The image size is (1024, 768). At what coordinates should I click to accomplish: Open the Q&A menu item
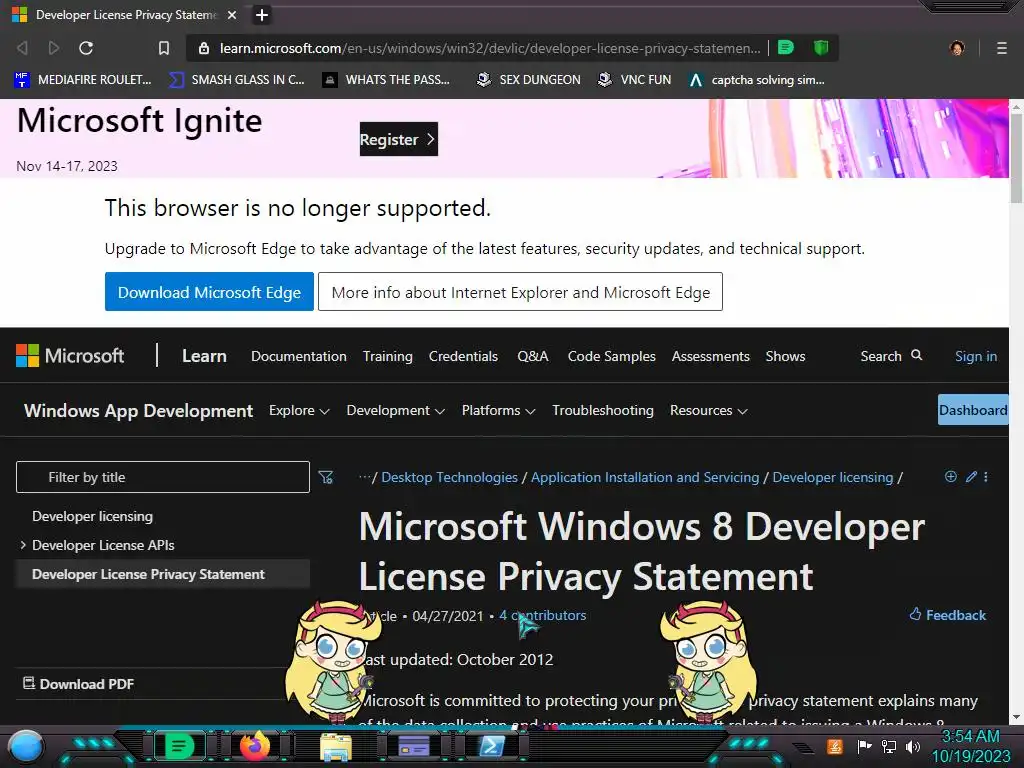point(532,356)
